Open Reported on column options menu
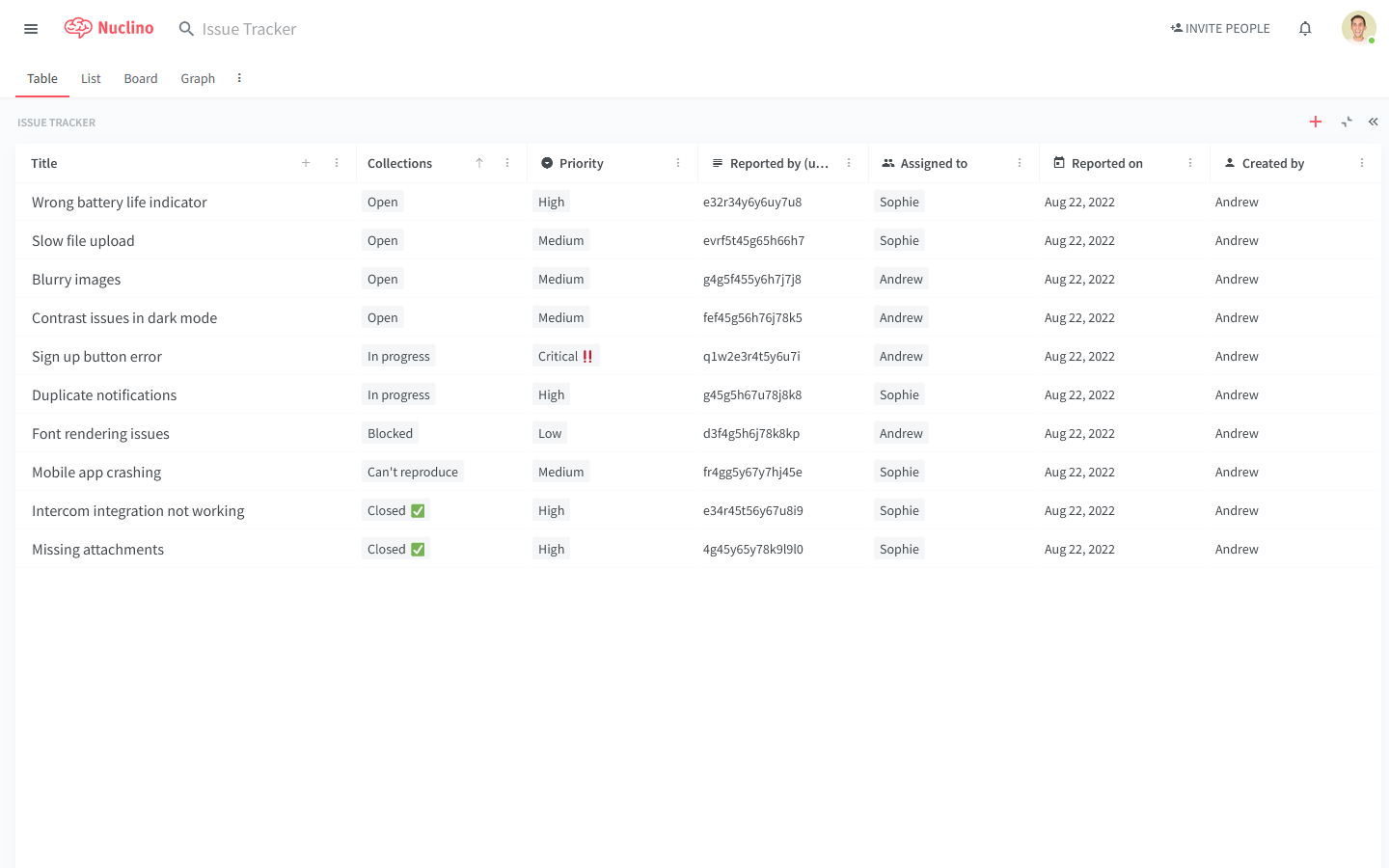 pyautogui.click(x=1190, y=163)
